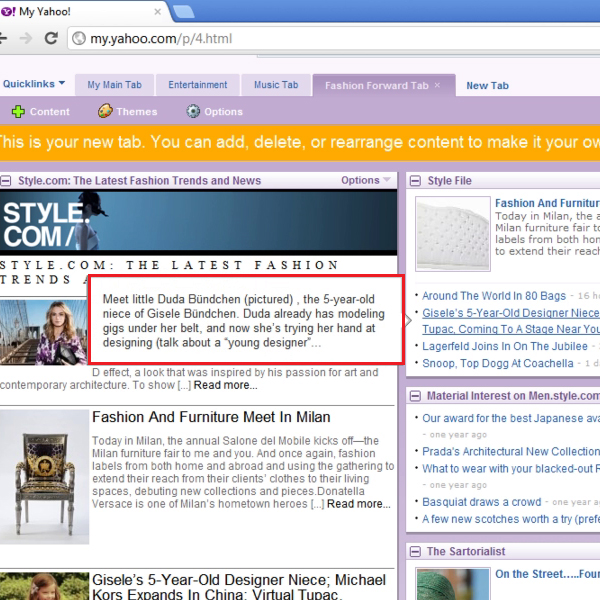Click The Sartorialist module title
Viewport: 600px width, 600px height.
tap(466, 551)
